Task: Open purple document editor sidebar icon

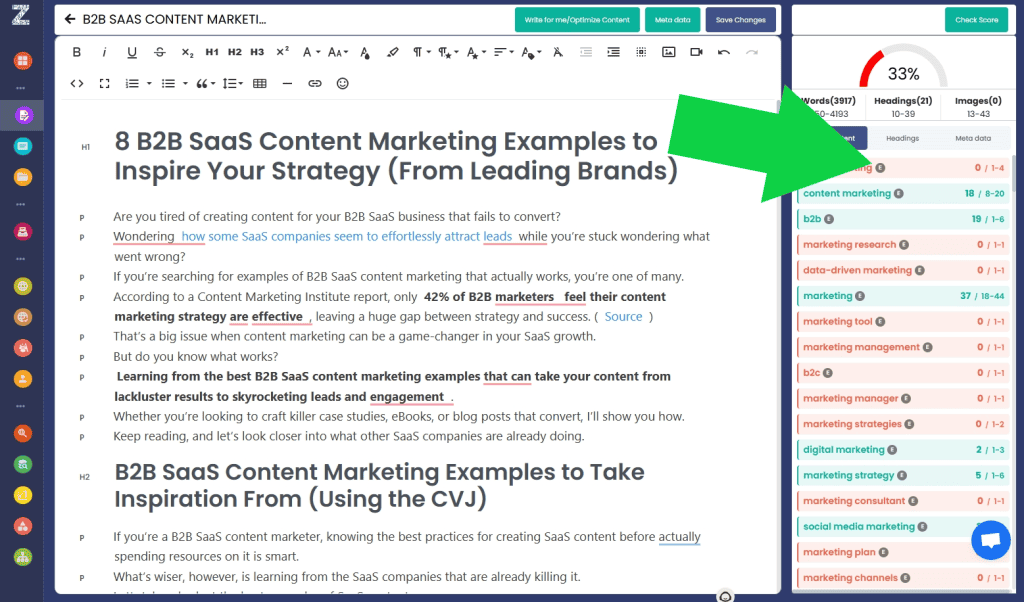Action: tap(24, 116)
